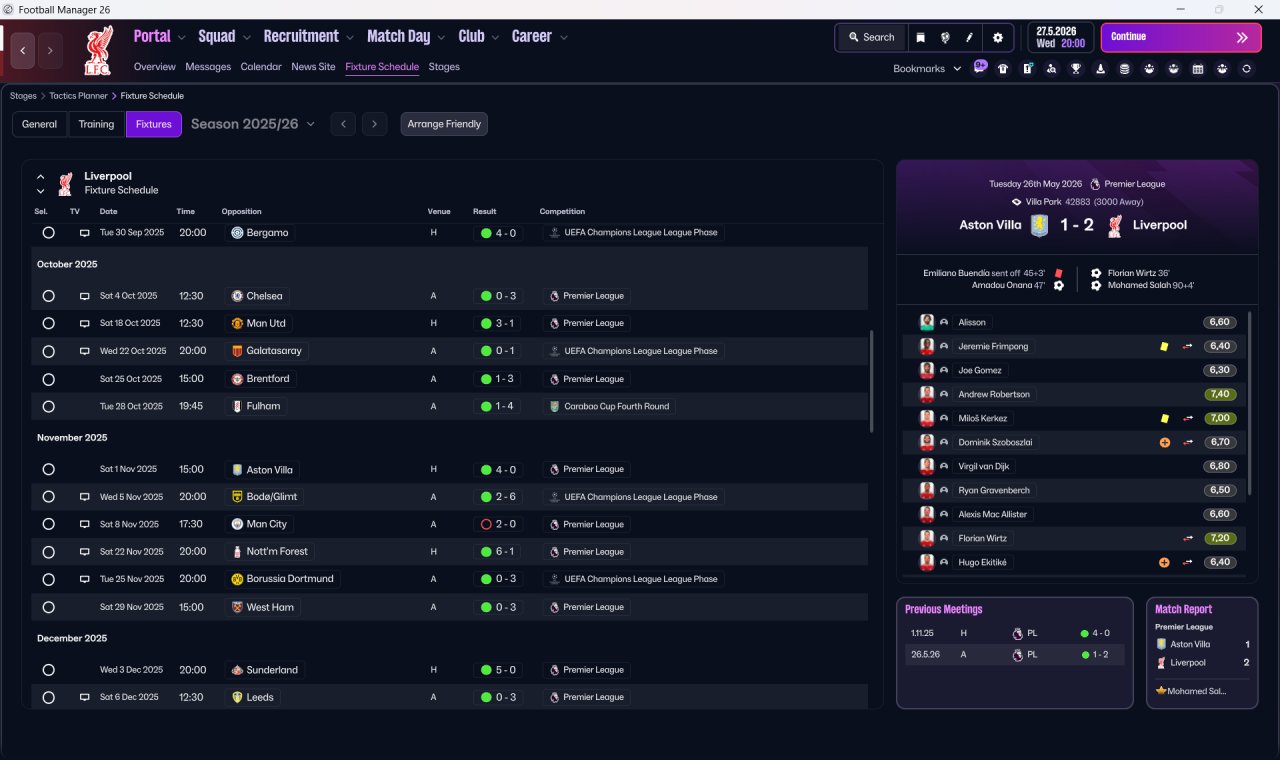The image size is (1280, 760).
Task: Select the radio button for the Nott'm Forest fixture
Action: 48,552
